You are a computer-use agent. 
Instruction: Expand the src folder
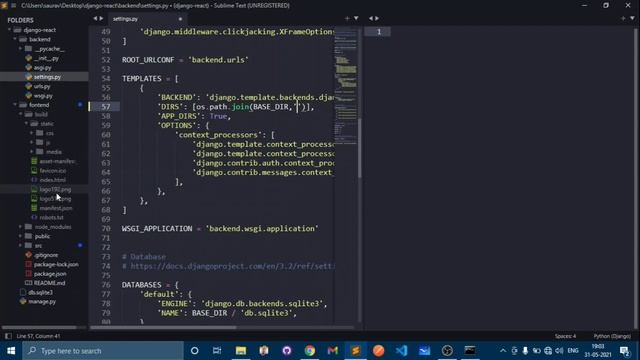pos(20,245)
